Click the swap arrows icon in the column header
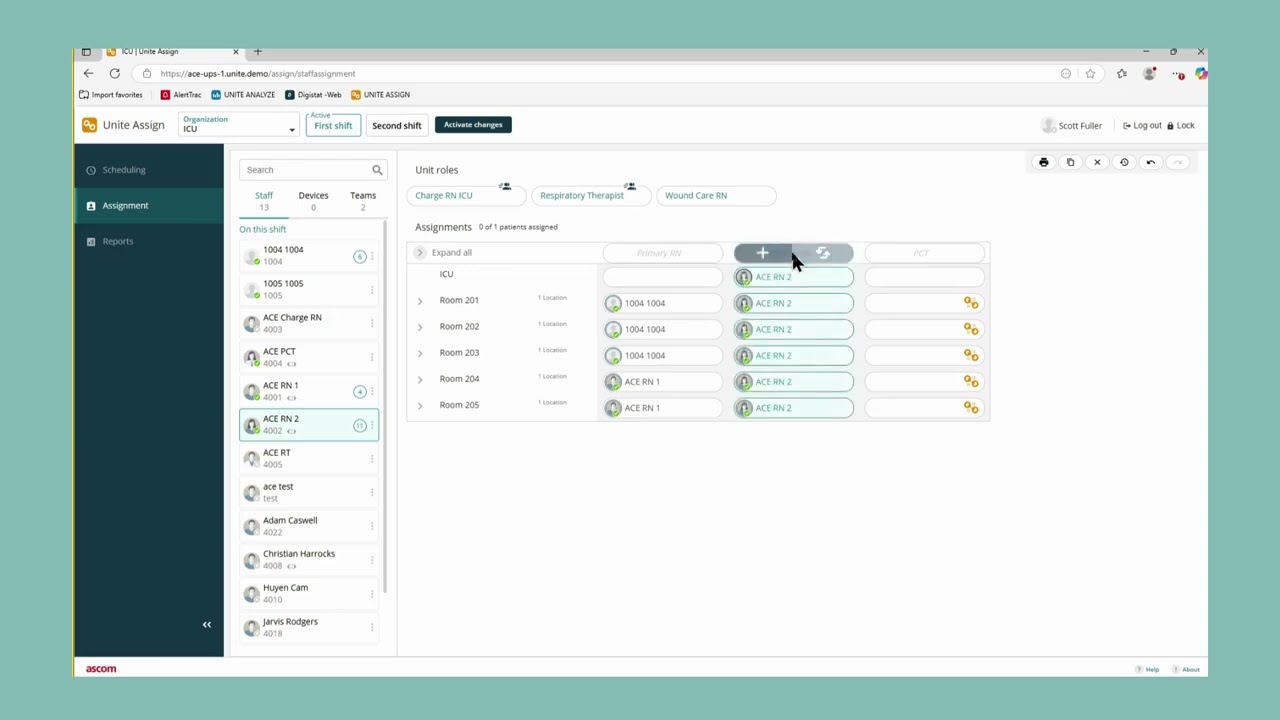The width and height of the screenshot is (1280, 720). coord(823,253)
